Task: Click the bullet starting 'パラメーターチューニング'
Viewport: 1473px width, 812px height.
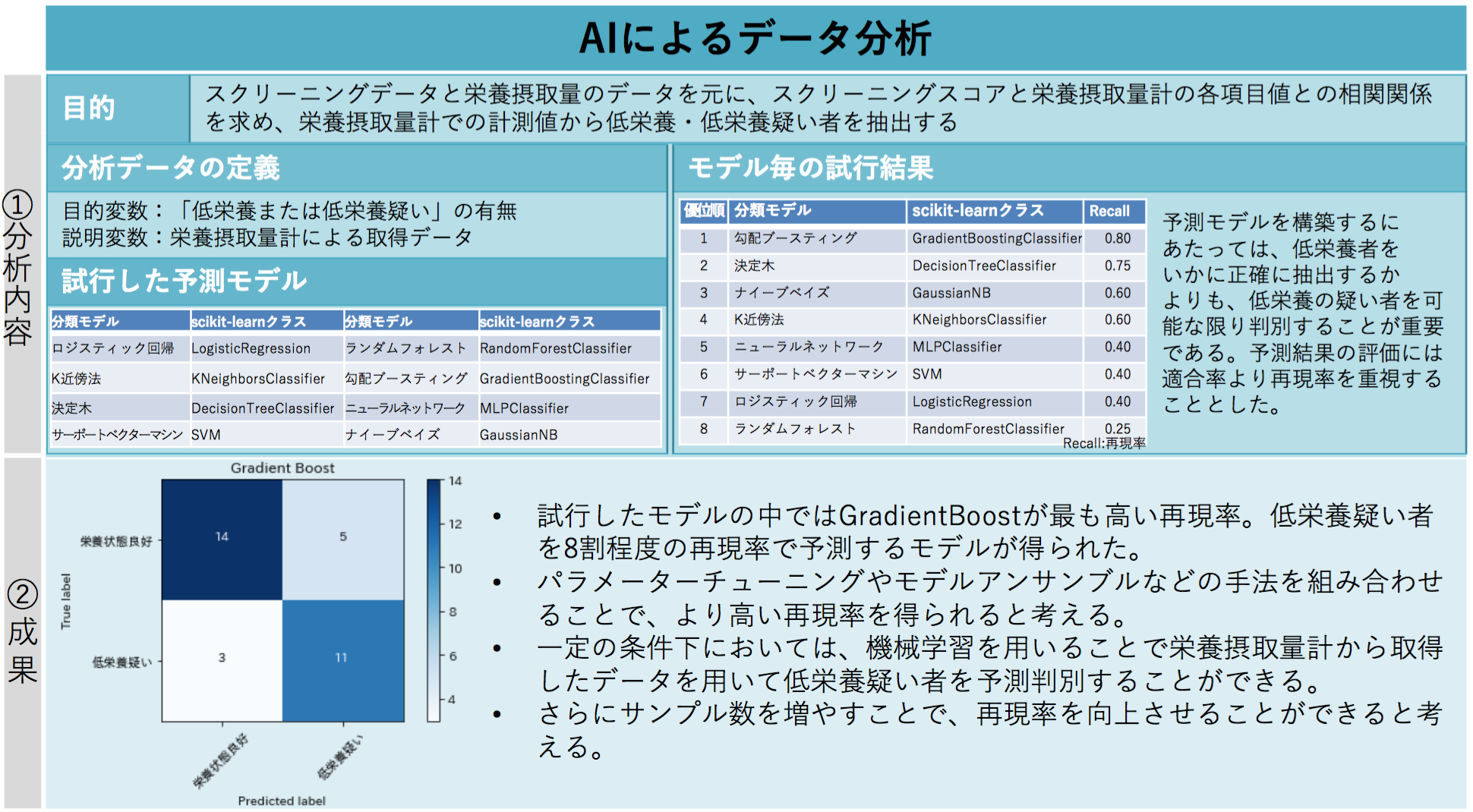Action: point(990,597)
